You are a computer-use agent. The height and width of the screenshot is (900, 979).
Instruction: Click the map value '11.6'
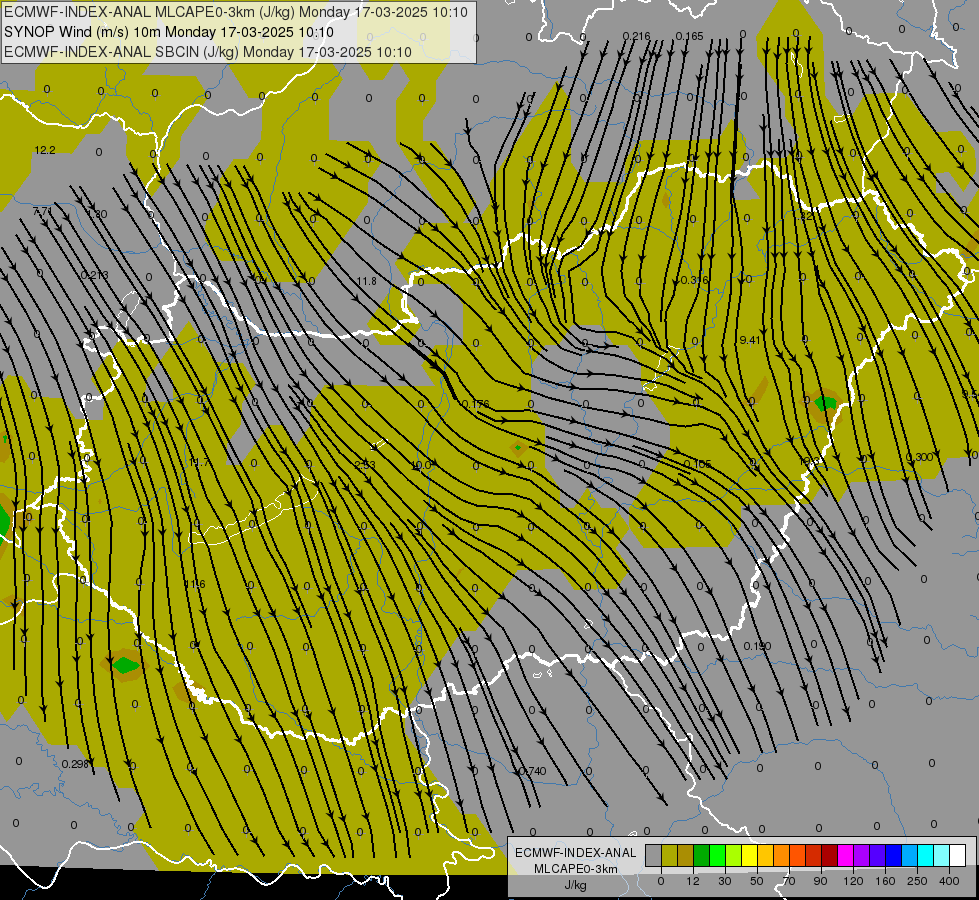coord(195,585)
